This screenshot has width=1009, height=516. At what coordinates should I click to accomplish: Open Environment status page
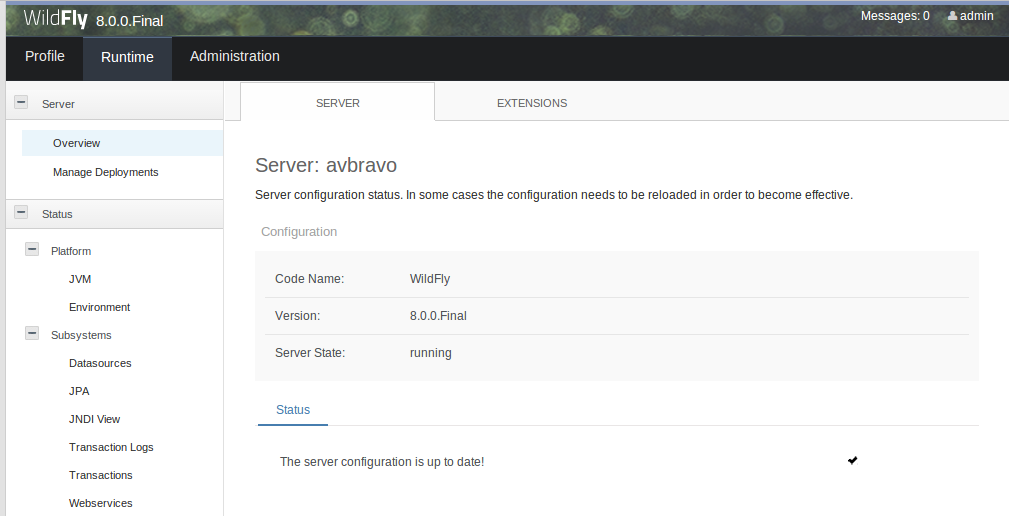(x=100, y=307)
